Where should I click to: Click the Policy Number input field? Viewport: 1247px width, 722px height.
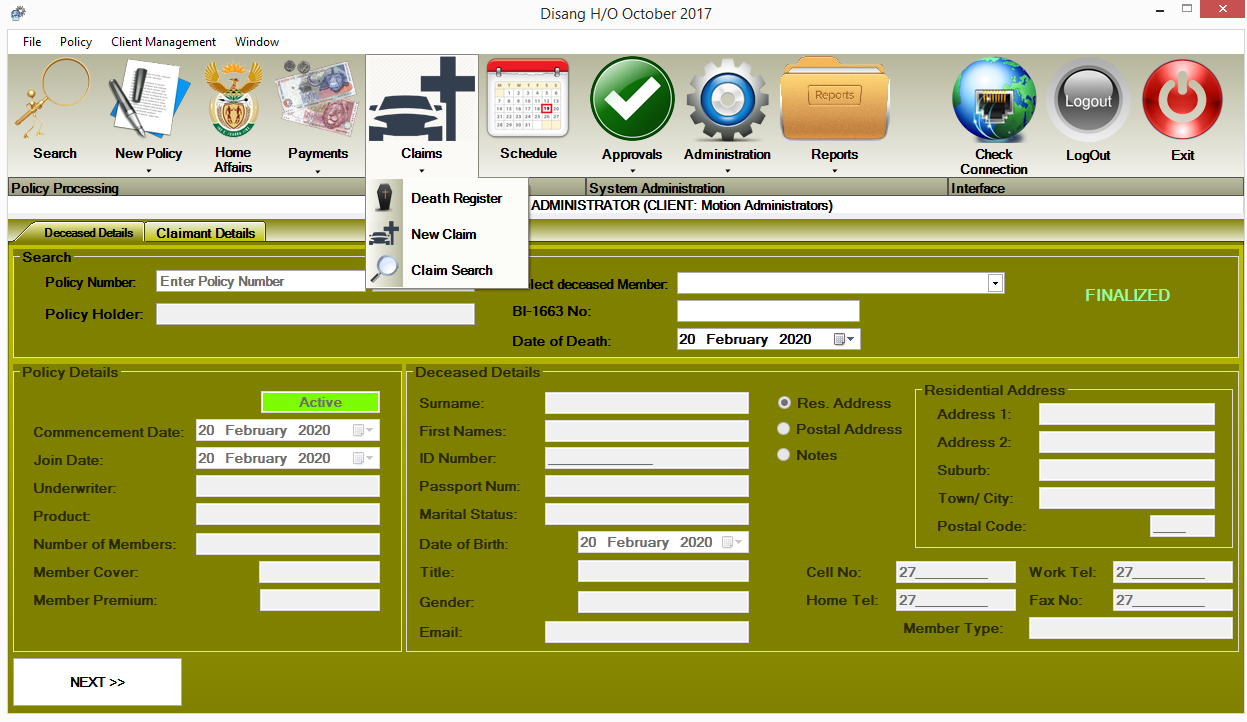point(260,281)
